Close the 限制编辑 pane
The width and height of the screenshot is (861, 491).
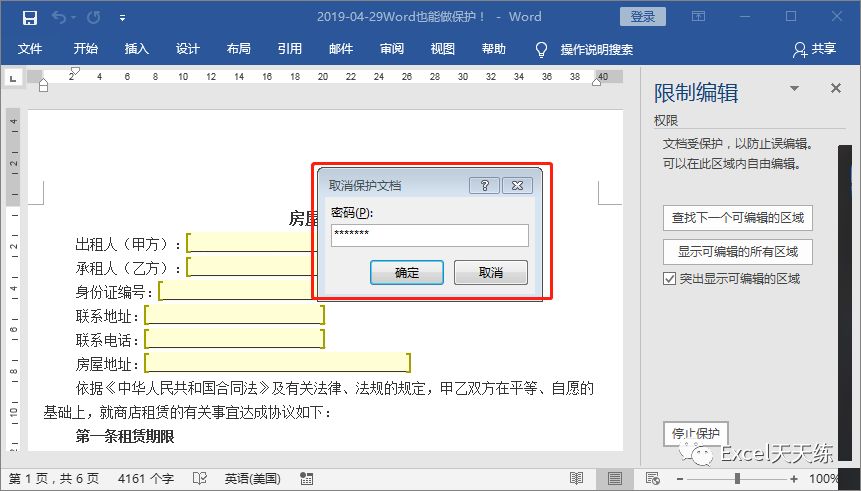click(x=836, y=88)
